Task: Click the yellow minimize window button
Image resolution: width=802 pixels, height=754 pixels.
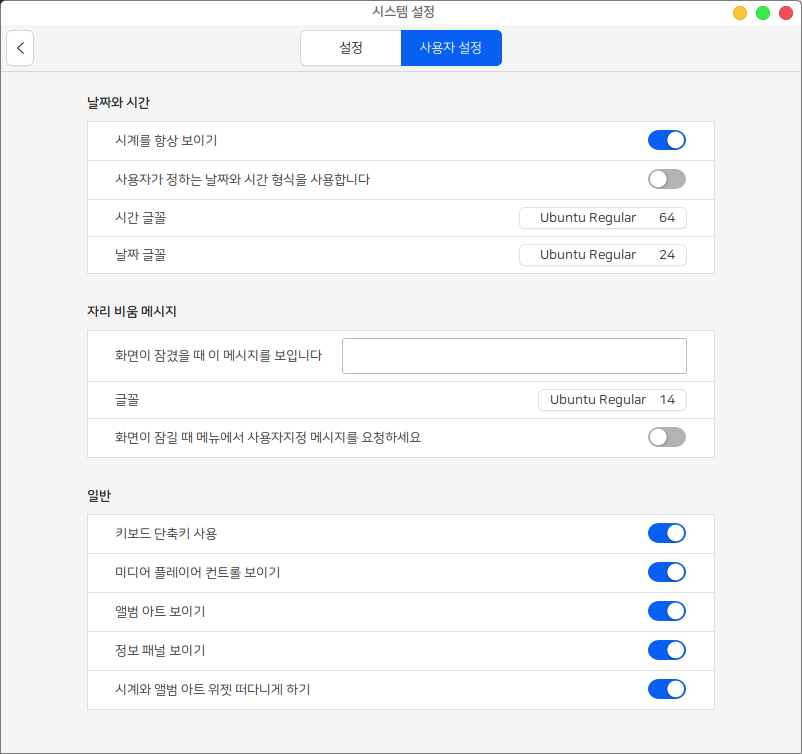Action: 740,13
